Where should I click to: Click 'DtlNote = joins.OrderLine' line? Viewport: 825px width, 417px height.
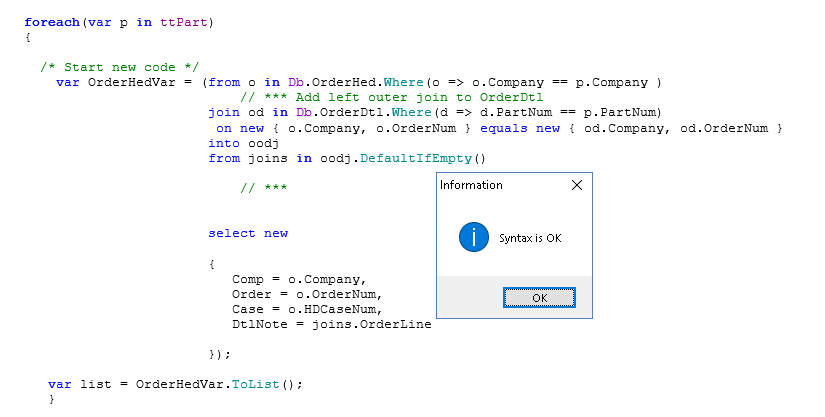332,324
